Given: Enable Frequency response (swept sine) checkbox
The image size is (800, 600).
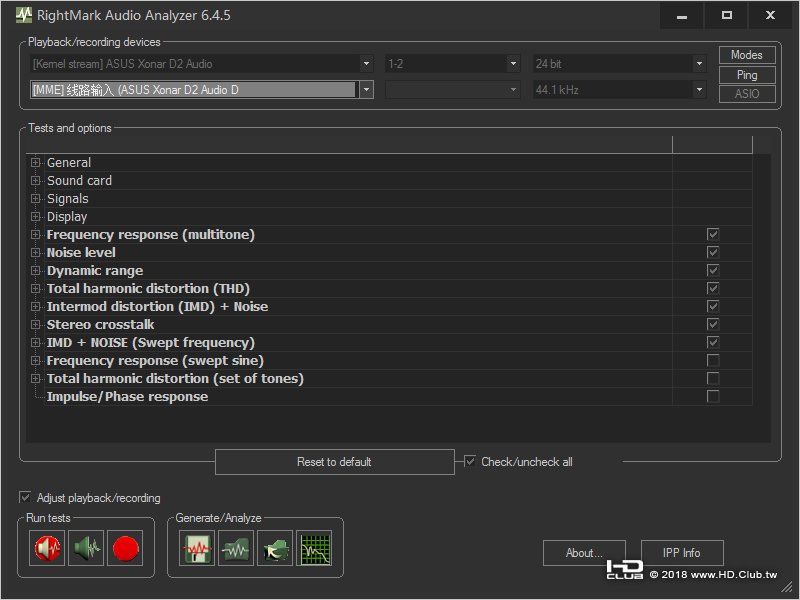Looking at the screenshot, I should (713, 360).
